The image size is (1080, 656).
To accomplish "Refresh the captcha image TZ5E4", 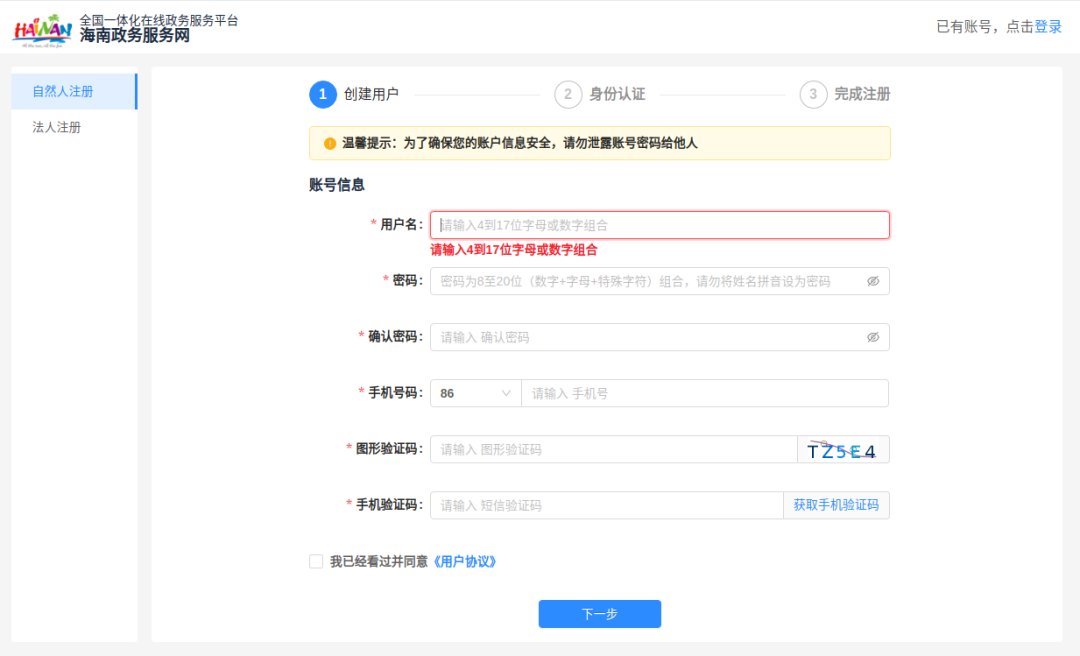I will click(x=842, y=450).
